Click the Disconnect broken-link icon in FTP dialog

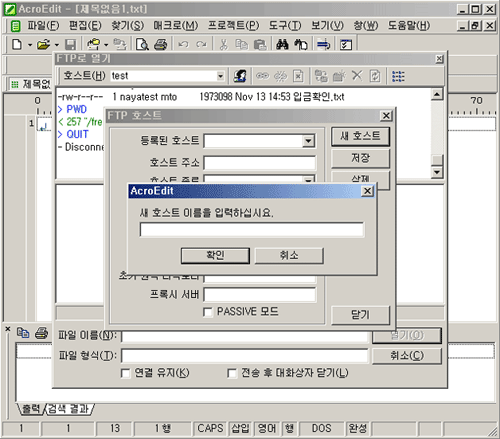(280, 76)
